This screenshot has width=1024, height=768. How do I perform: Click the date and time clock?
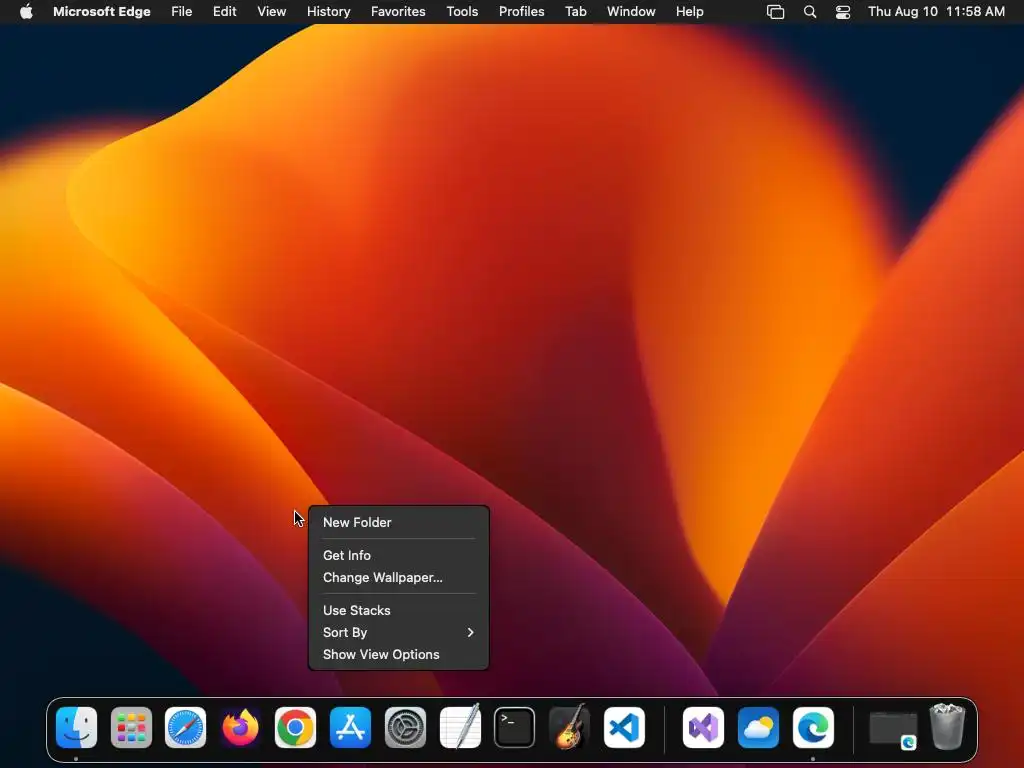tap(936, 11)
